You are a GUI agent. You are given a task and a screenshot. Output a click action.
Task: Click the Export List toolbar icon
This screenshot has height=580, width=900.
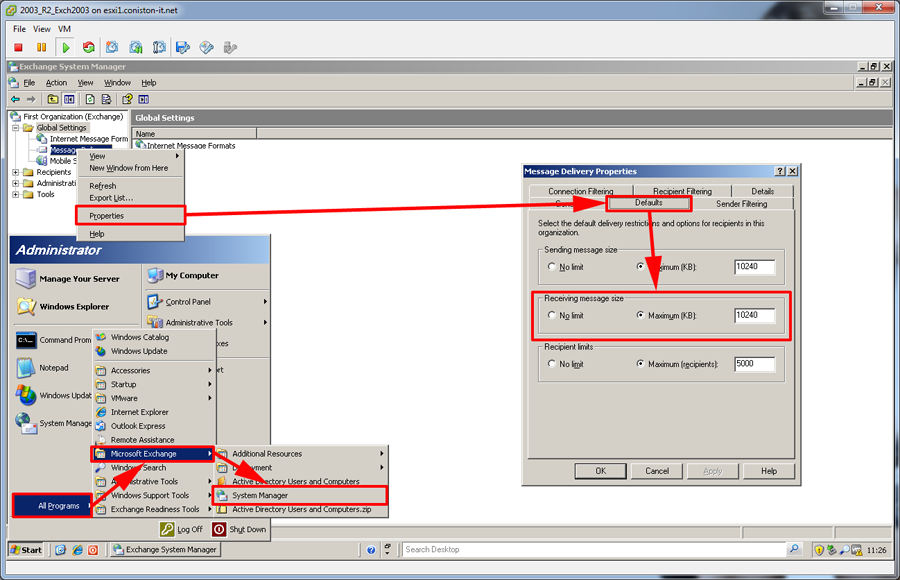coord(107,99)
